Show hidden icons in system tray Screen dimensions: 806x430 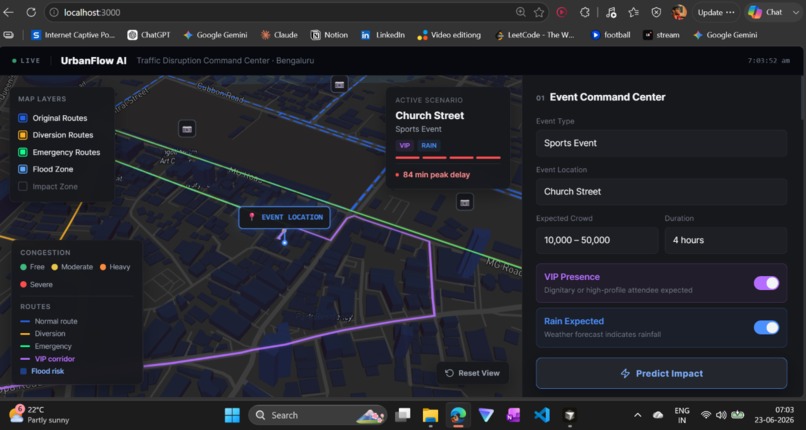pos(637,415)
